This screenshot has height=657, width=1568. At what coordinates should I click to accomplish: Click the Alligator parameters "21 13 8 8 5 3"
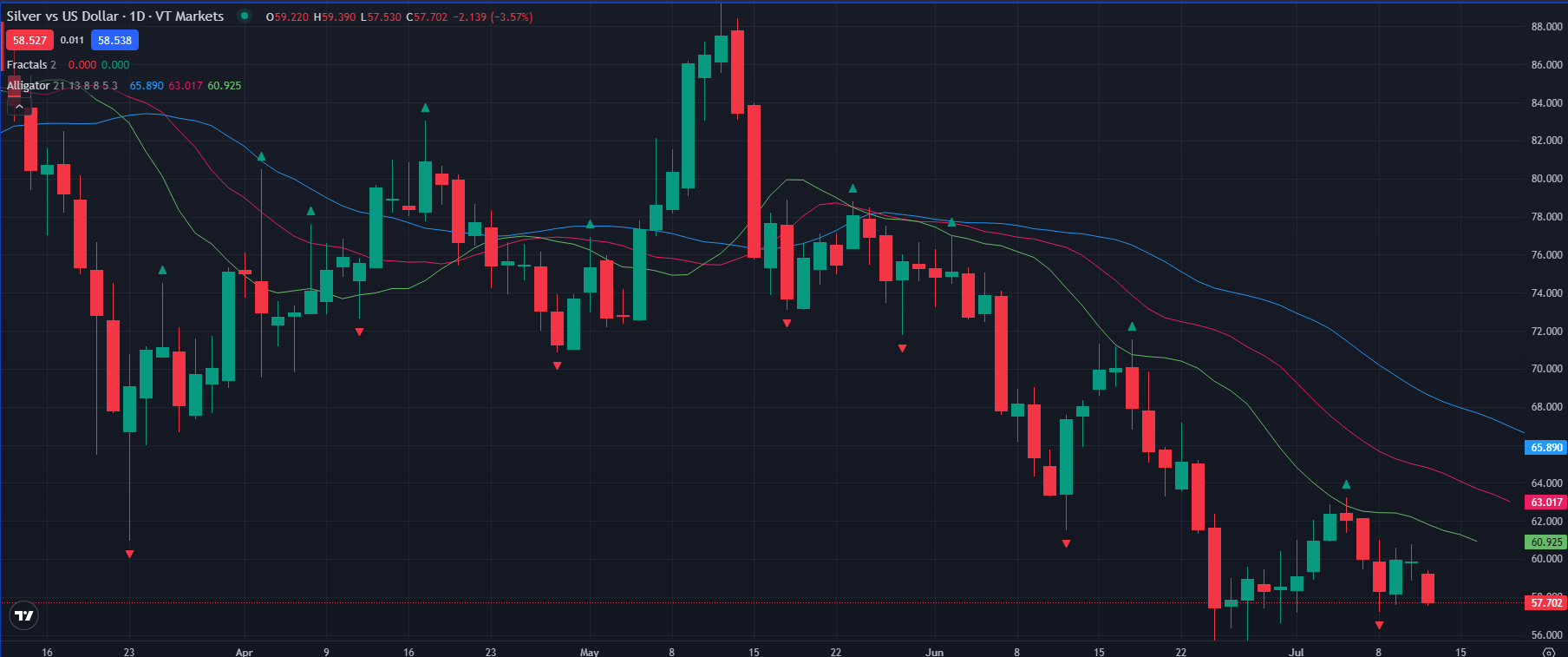tap(85, 86)
